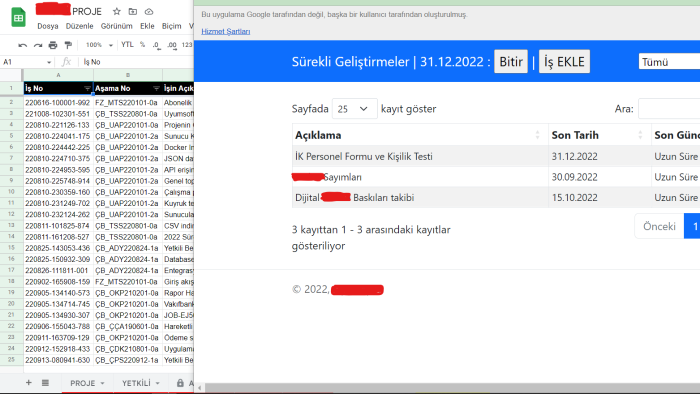
Task: Click page 1 pagination button
Action: (x=693, y=226)
